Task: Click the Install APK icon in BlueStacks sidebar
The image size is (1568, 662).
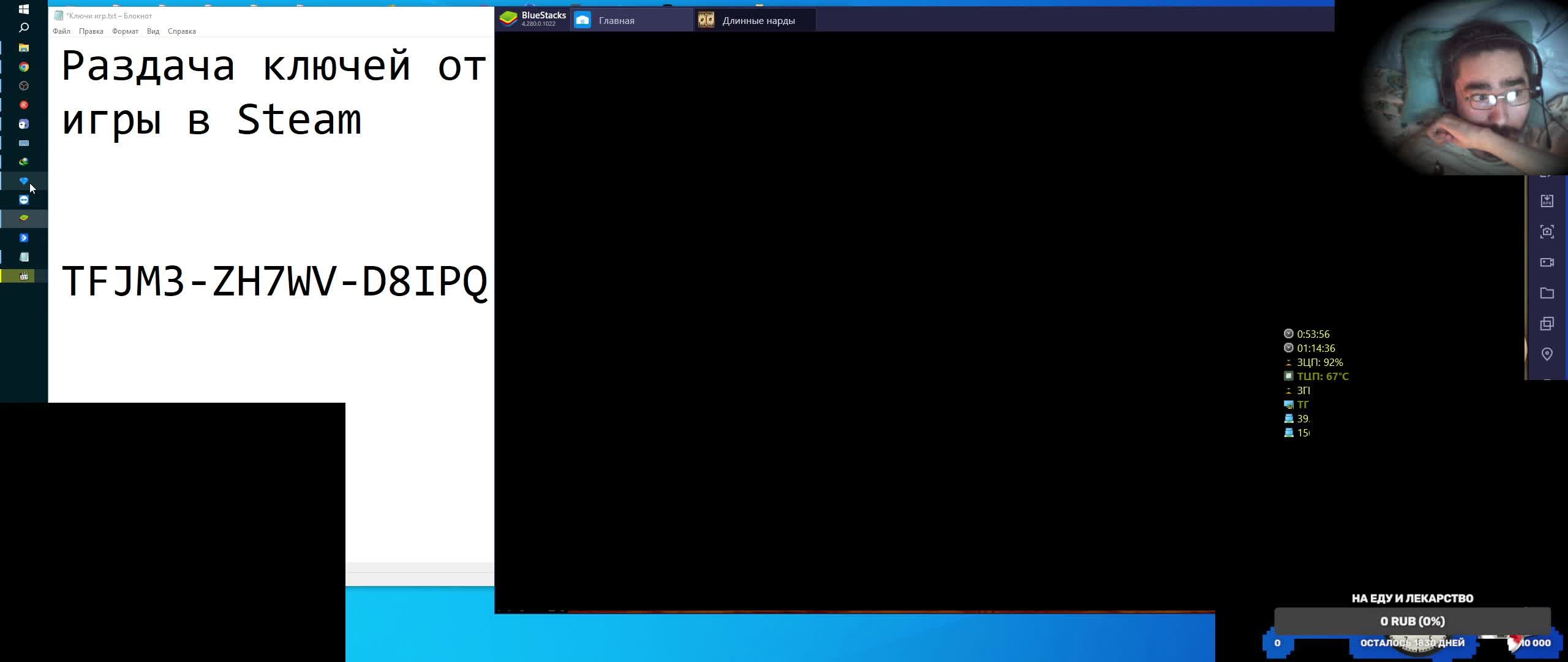Action: [1547, 201]
